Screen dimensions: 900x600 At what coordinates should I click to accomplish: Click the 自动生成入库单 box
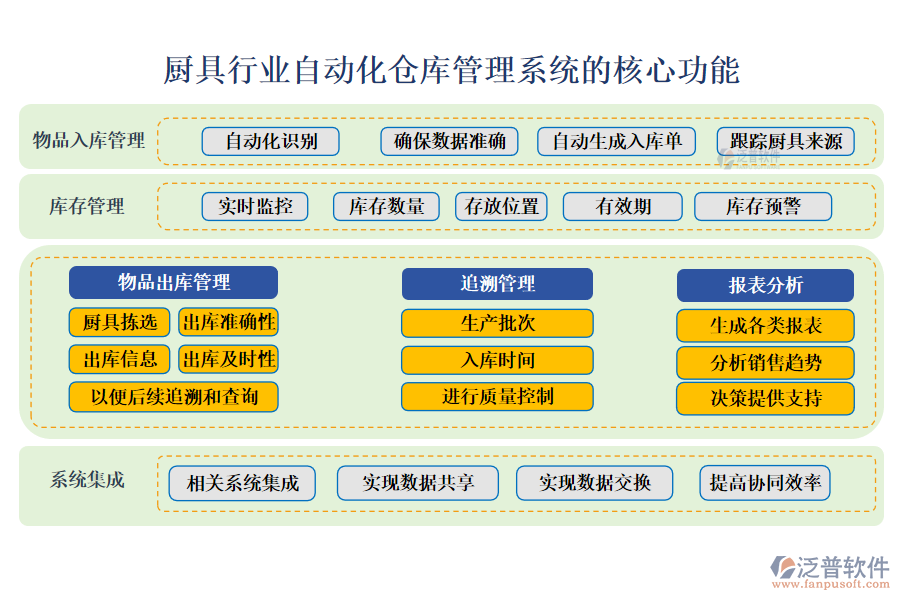616,141
